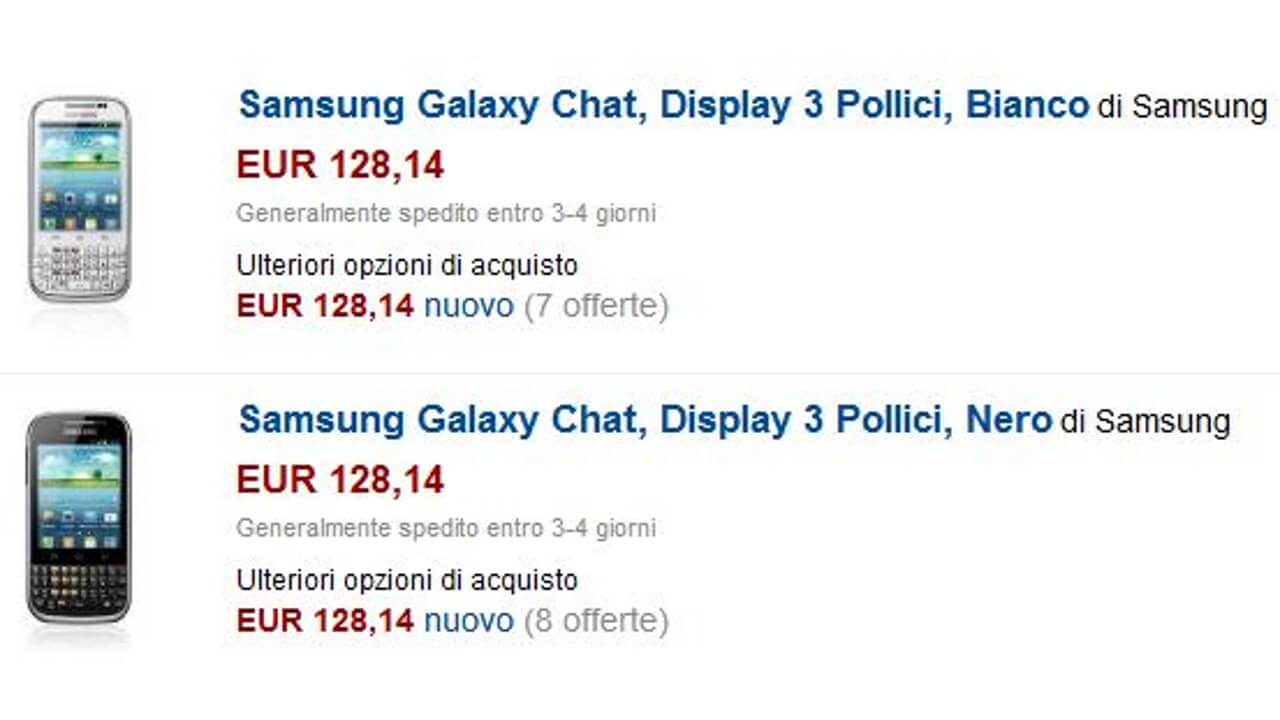Viewport: 1280px width, 720px height.
Task: Click the "(7 offerte)" count text
Action: pos(596,306)
